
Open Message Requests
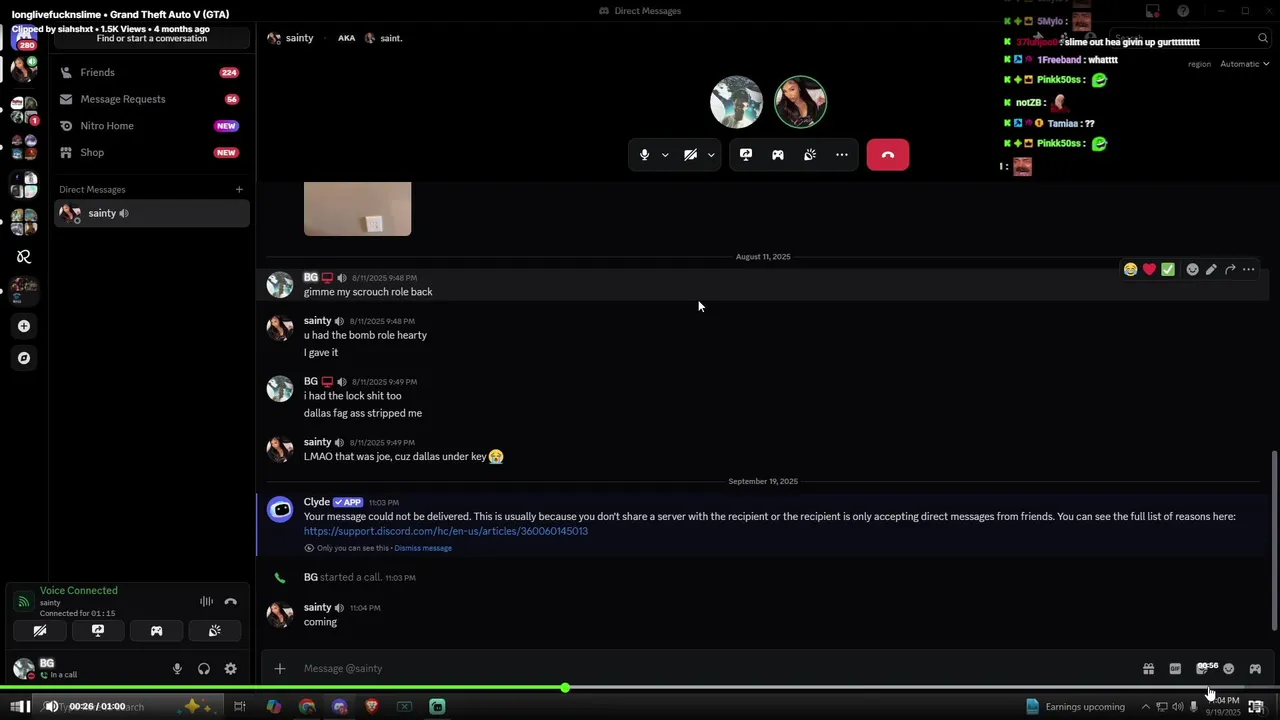click(151, 99)
